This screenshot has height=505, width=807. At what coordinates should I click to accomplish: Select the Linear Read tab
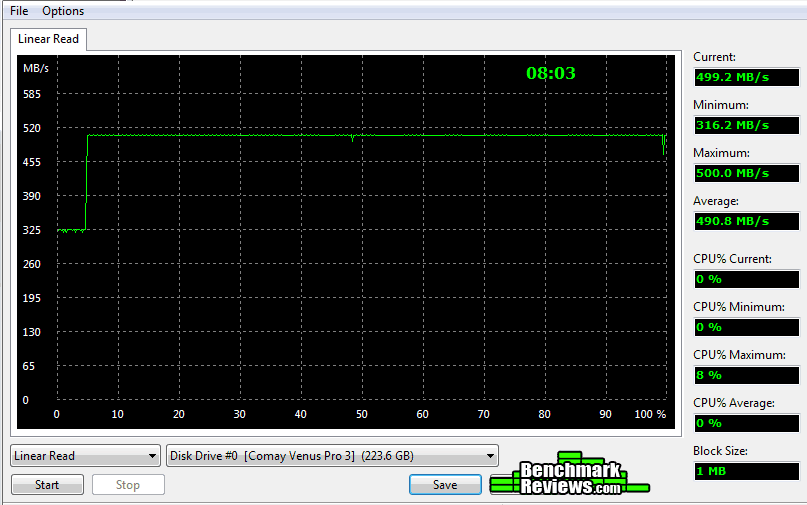click(48, 39)
